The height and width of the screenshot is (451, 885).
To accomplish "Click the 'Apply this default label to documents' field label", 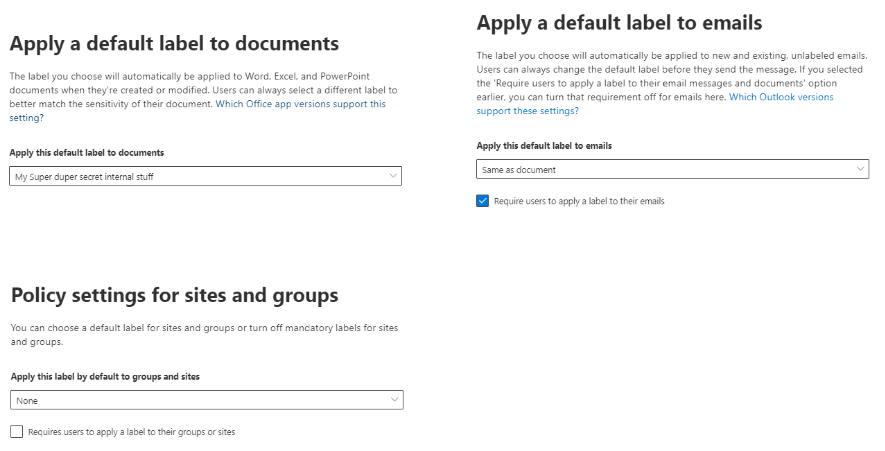I will pyautogui.click(x=87, y=152).
